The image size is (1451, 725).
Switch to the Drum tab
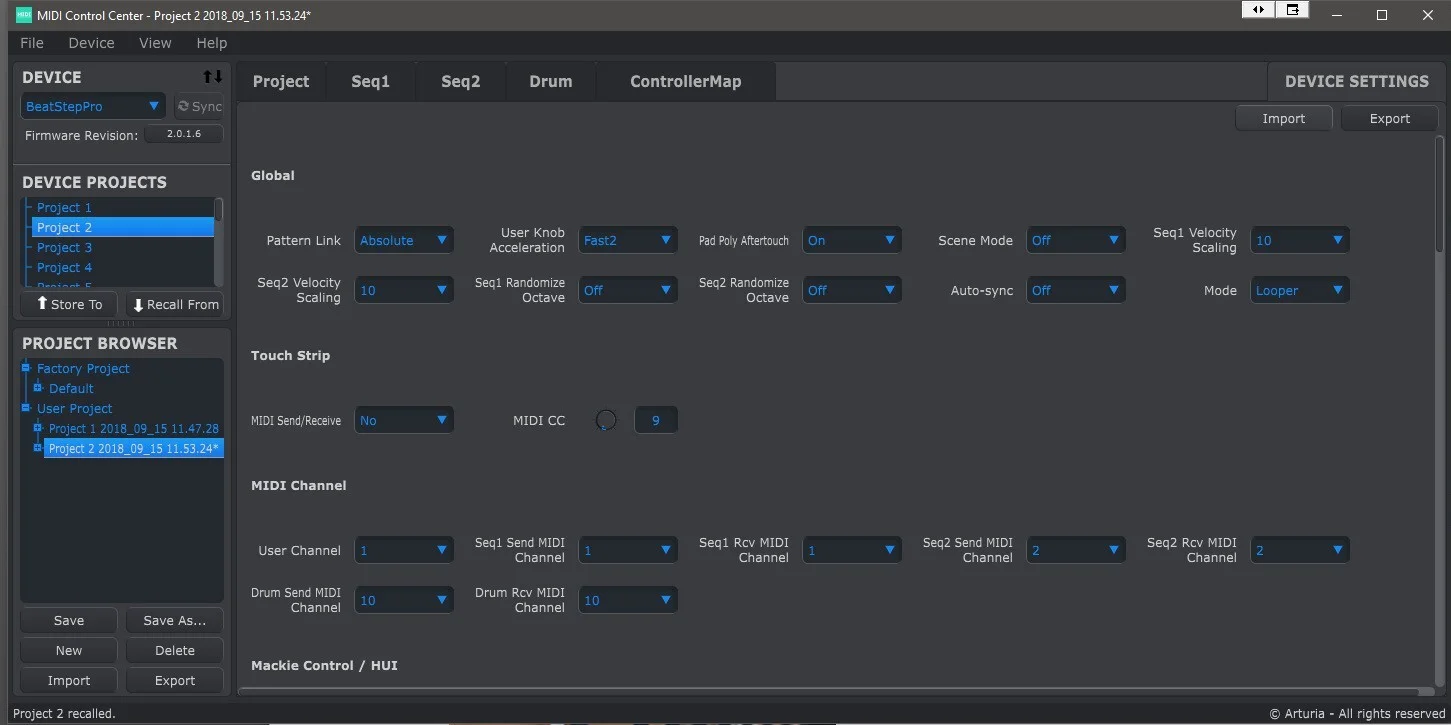(x=551, y=81)
